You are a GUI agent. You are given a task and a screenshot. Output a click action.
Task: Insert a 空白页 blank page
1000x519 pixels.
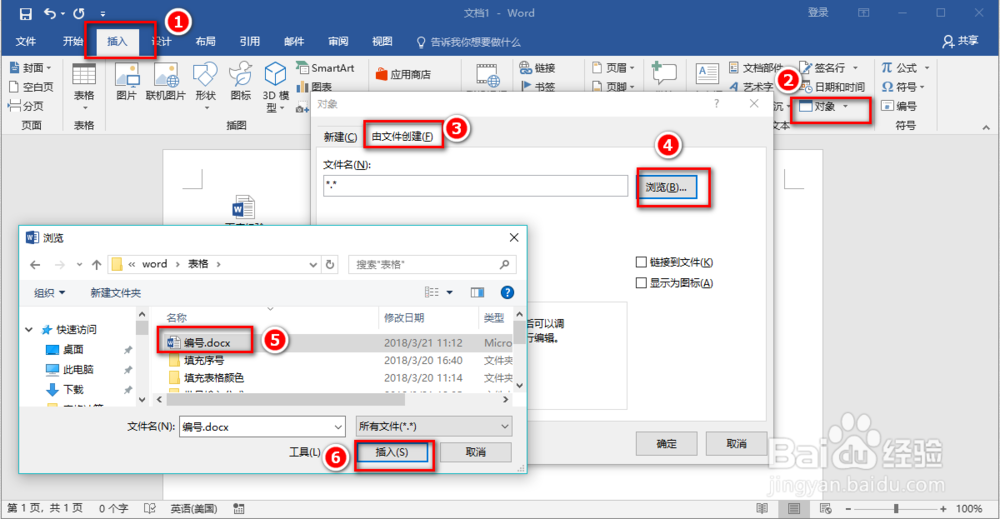click(31, 87)
